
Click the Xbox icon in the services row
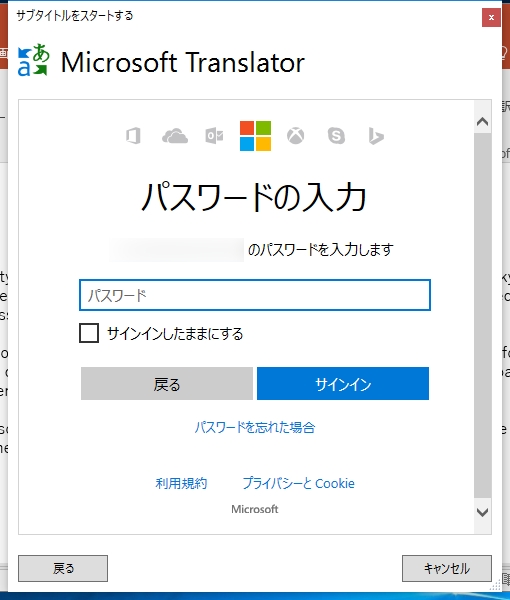[296, 136]
